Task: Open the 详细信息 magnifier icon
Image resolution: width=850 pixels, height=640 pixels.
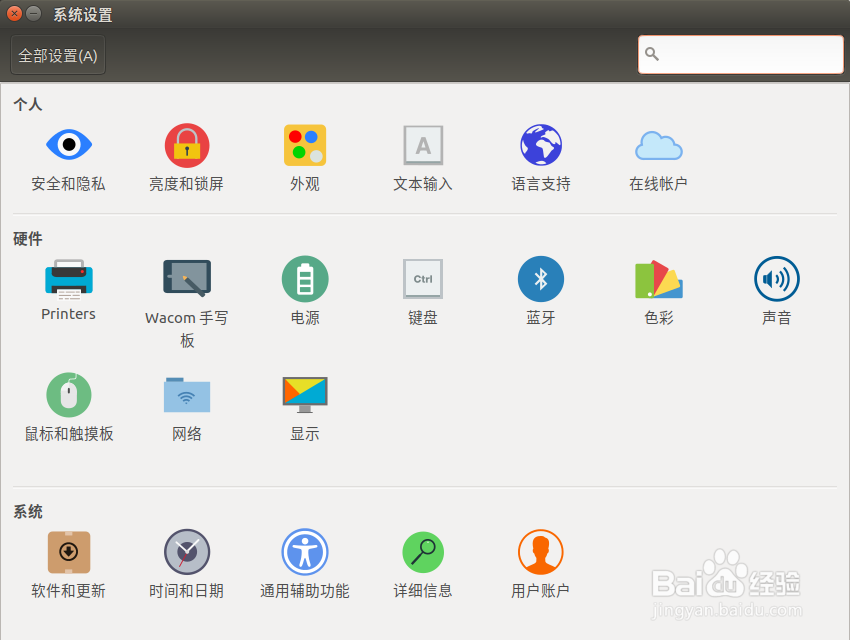Action: (x=423, y=552)
